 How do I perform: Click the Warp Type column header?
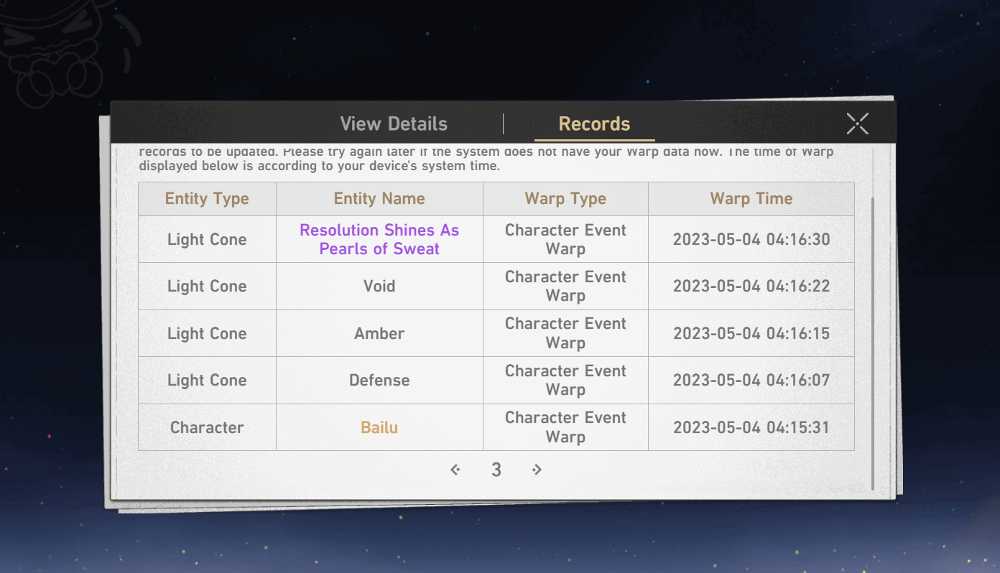tap(566, 198)
